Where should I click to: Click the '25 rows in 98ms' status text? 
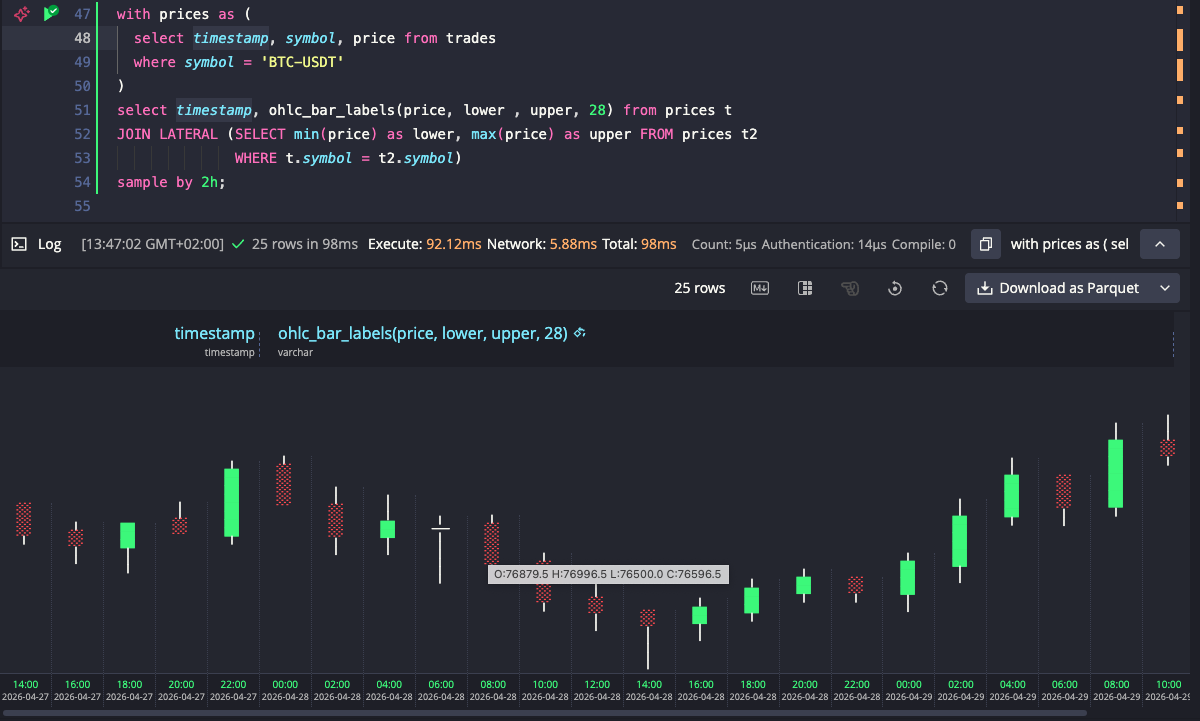tap(305, 244)
